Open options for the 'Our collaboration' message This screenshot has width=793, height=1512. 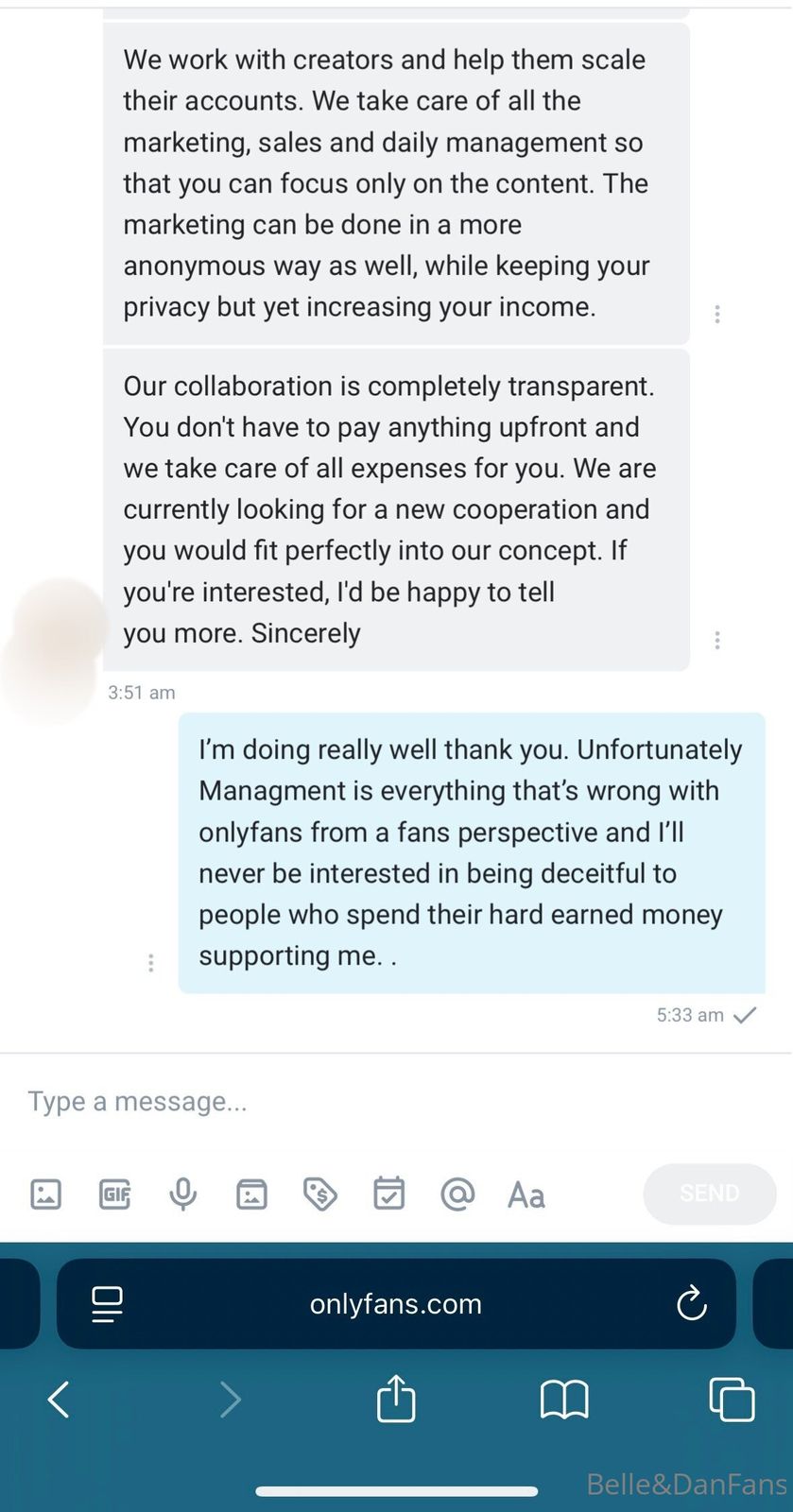[x=717, y=641]
